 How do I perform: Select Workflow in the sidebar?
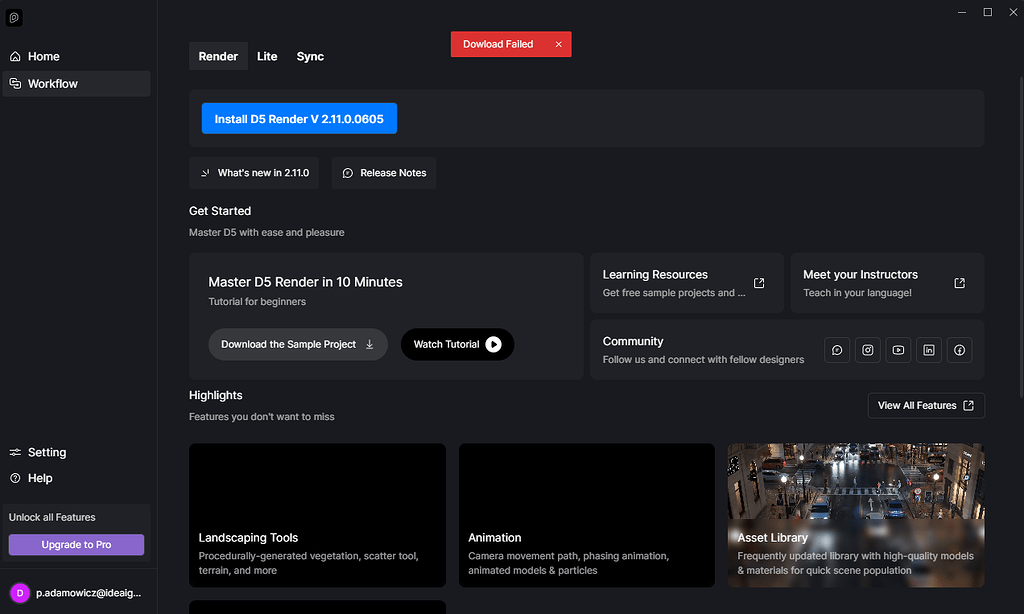pos(52,83)
